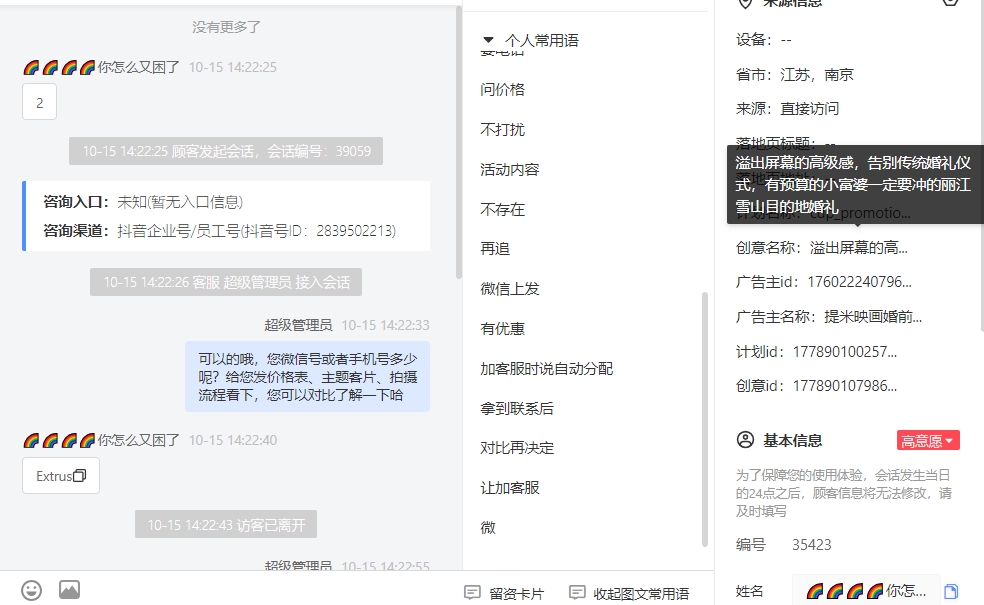Viewport: 984px width, 605px height.
Task: Click the send image icon
Action: (70, 589)
